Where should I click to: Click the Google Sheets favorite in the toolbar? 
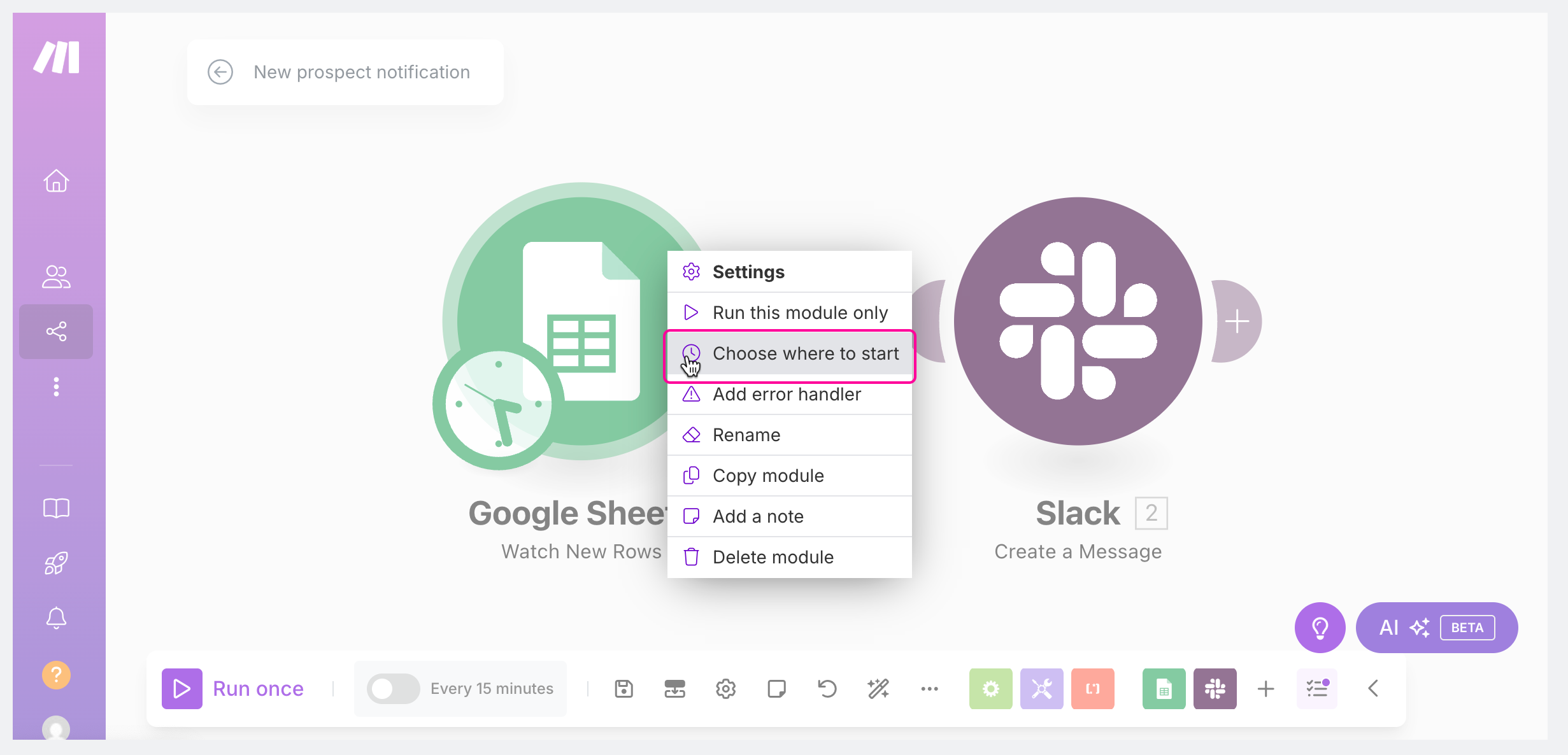(1164, 689)
